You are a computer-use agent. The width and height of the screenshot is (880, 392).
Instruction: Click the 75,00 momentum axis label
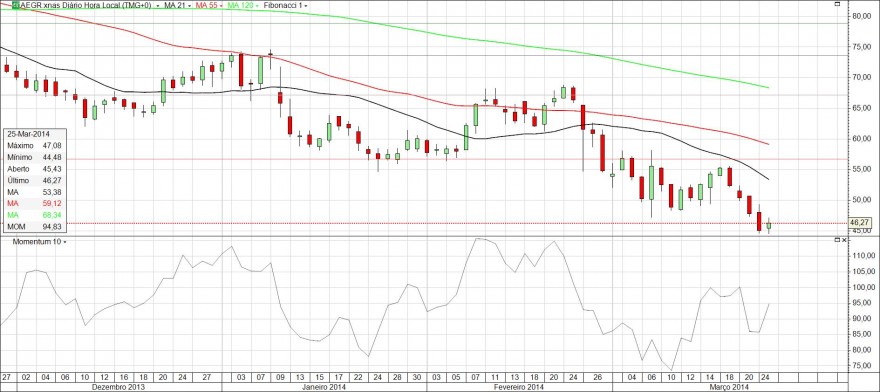tap(861, 365)
